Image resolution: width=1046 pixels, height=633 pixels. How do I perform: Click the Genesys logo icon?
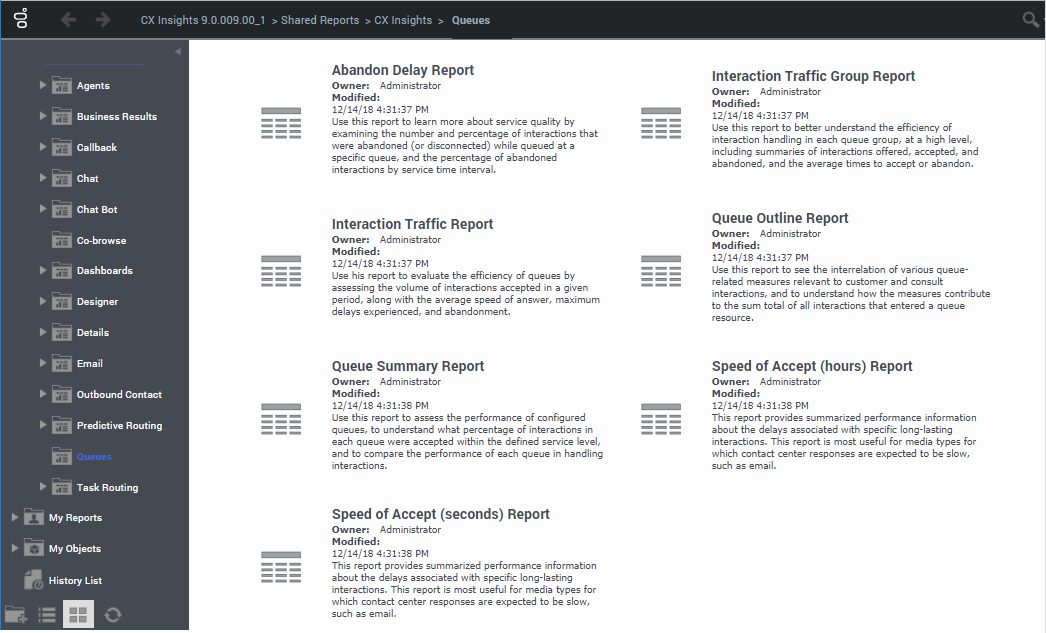21,19
